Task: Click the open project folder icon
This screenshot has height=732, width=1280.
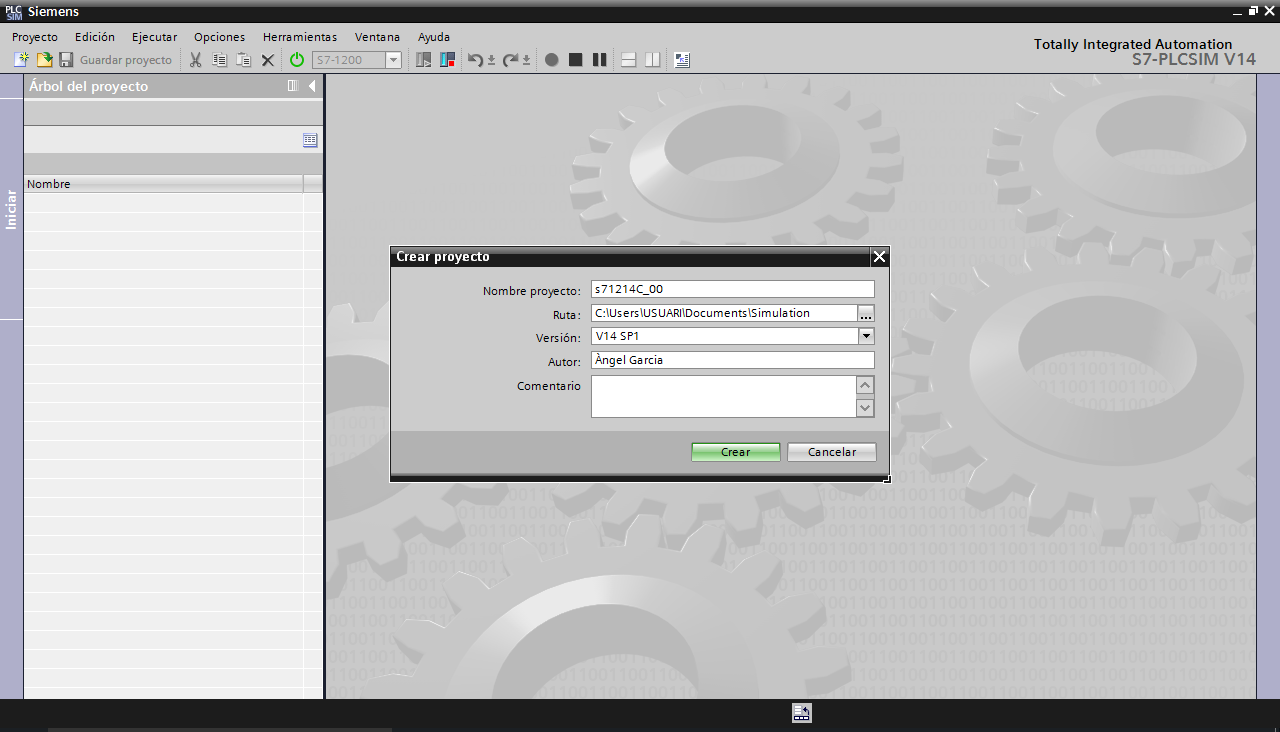Action: click(x=44, y=60)
